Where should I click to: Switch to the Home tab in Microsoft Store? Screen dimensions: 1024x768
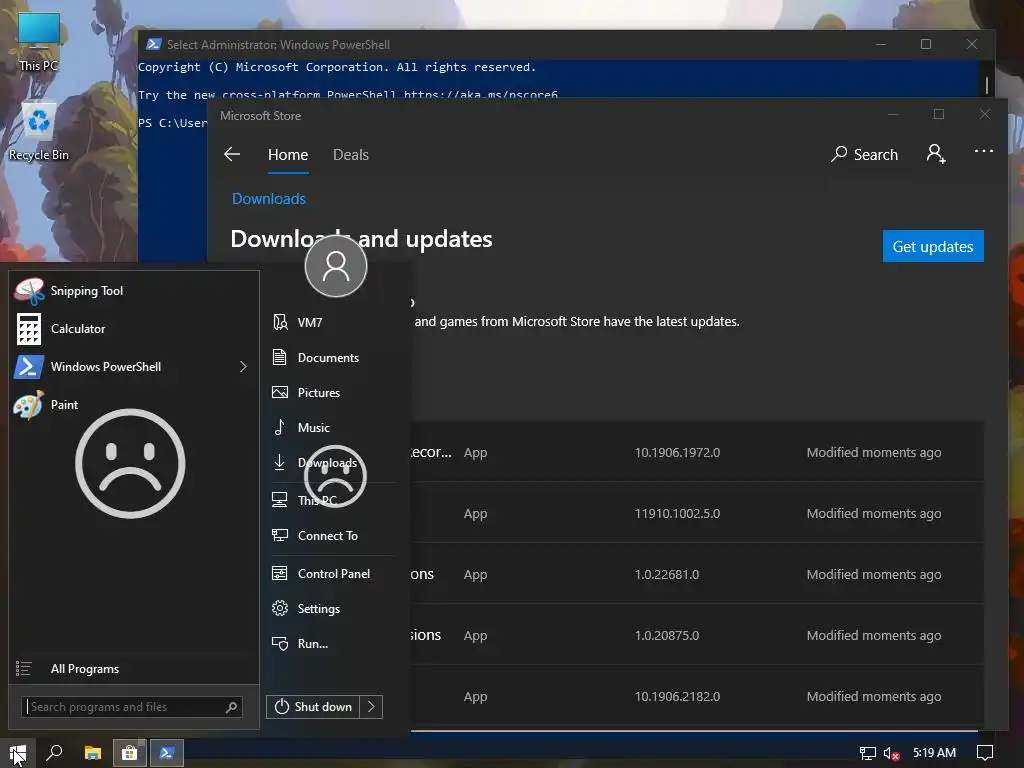(x=288, y=155)
